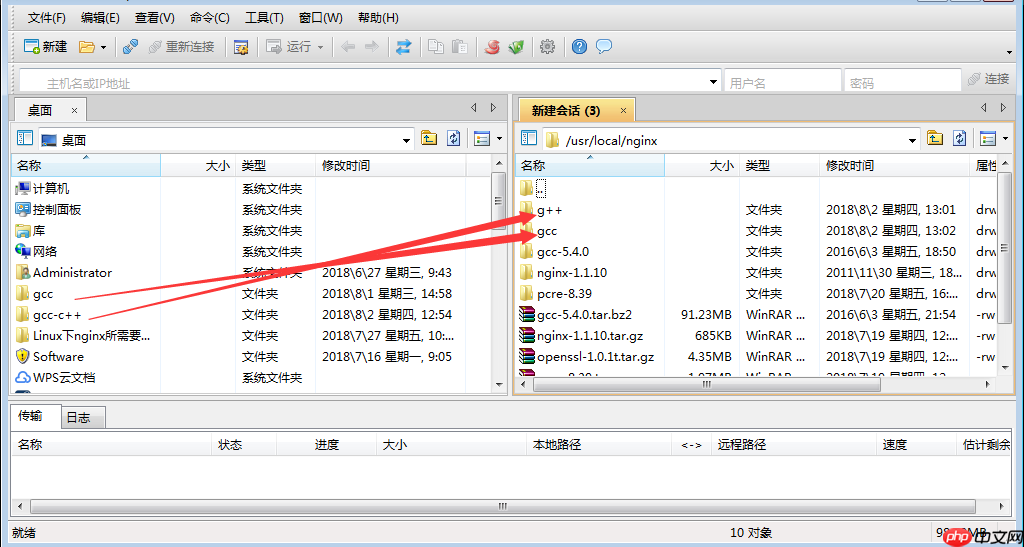Toggle folder tree view in remote pane
1024x547 pixels.
[529, 138]
